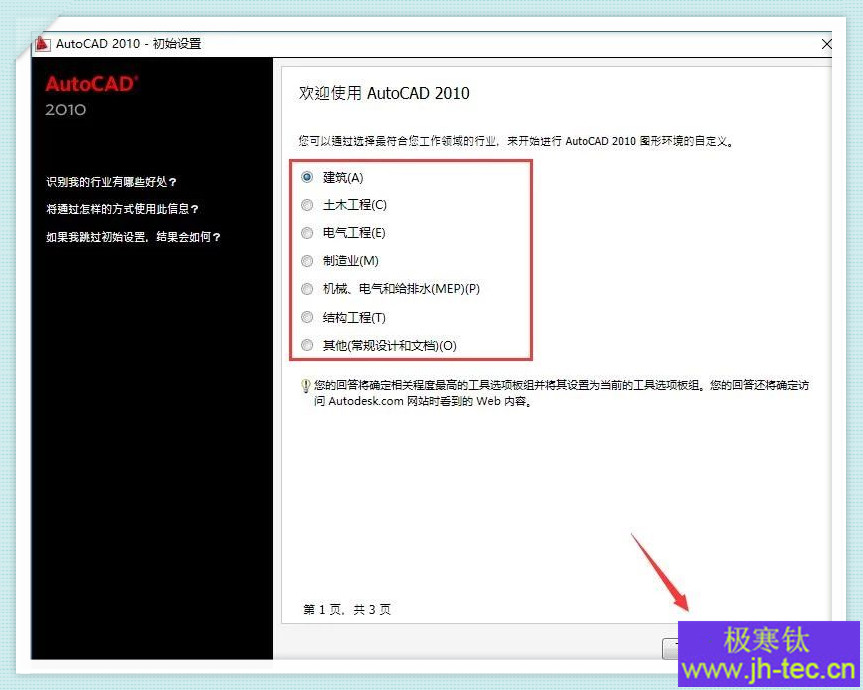
Task: Click the red AutoCAD 2010 logo
Action: coord(91,95)
